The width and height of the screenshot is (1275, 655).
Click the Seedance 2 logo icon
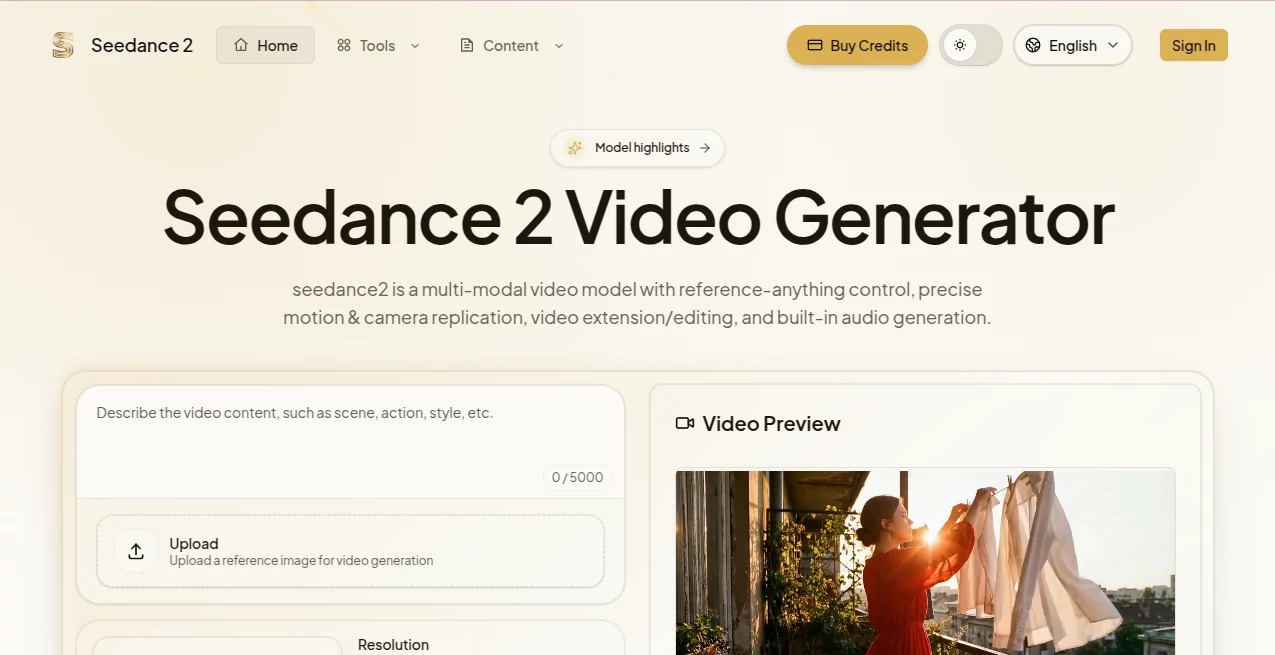(62, 44)
